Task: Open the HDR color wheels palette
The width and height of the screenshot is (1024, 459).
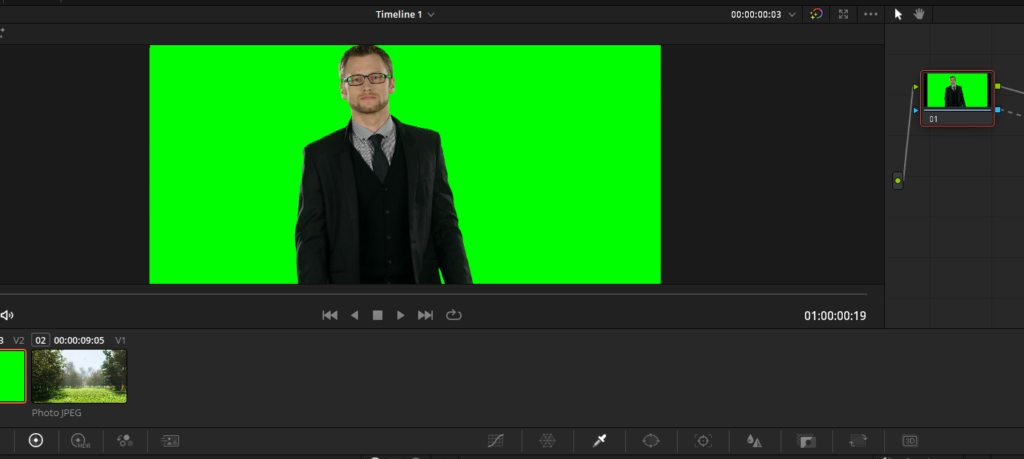Action: [x=79, y=440]
